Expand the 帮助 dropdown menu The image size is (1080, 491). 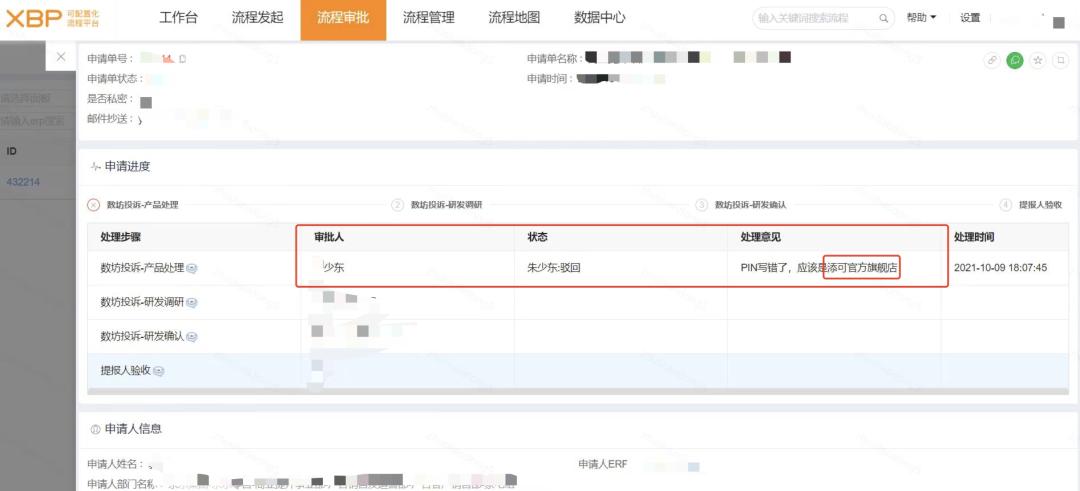[x=922, y=19]
